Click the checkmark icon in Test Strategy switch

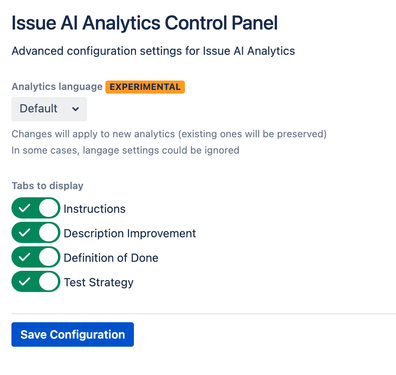[24, 282]
